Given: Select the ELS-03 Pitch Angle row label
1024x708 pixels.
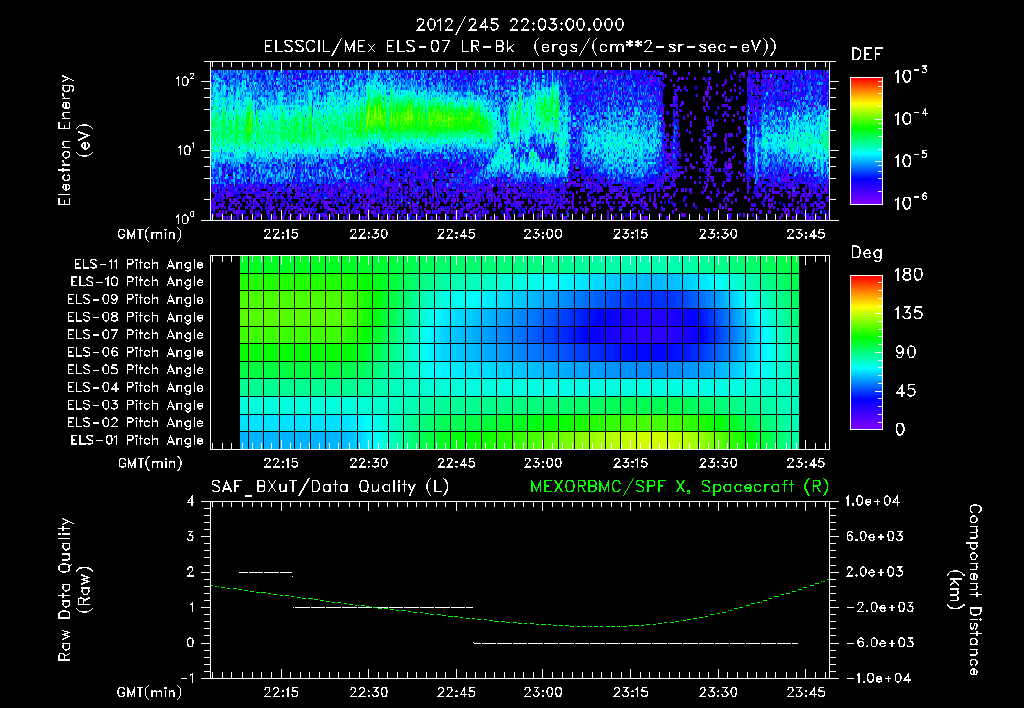Looking at the screenshot, I should (x=136, y=405).
